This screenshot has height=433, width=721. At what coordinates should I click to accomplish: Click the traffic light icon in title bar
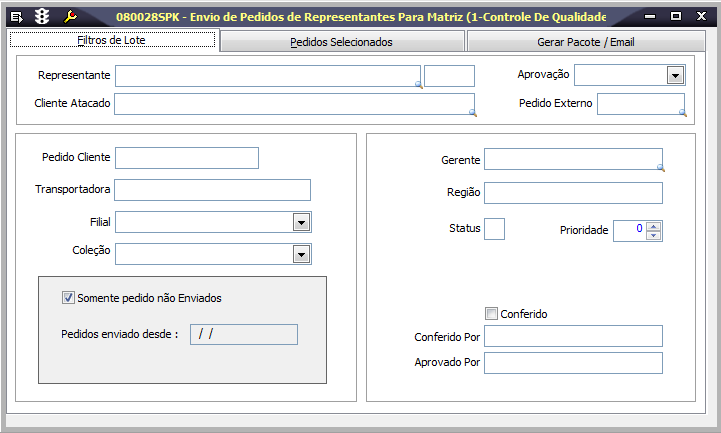coord(42,17)
